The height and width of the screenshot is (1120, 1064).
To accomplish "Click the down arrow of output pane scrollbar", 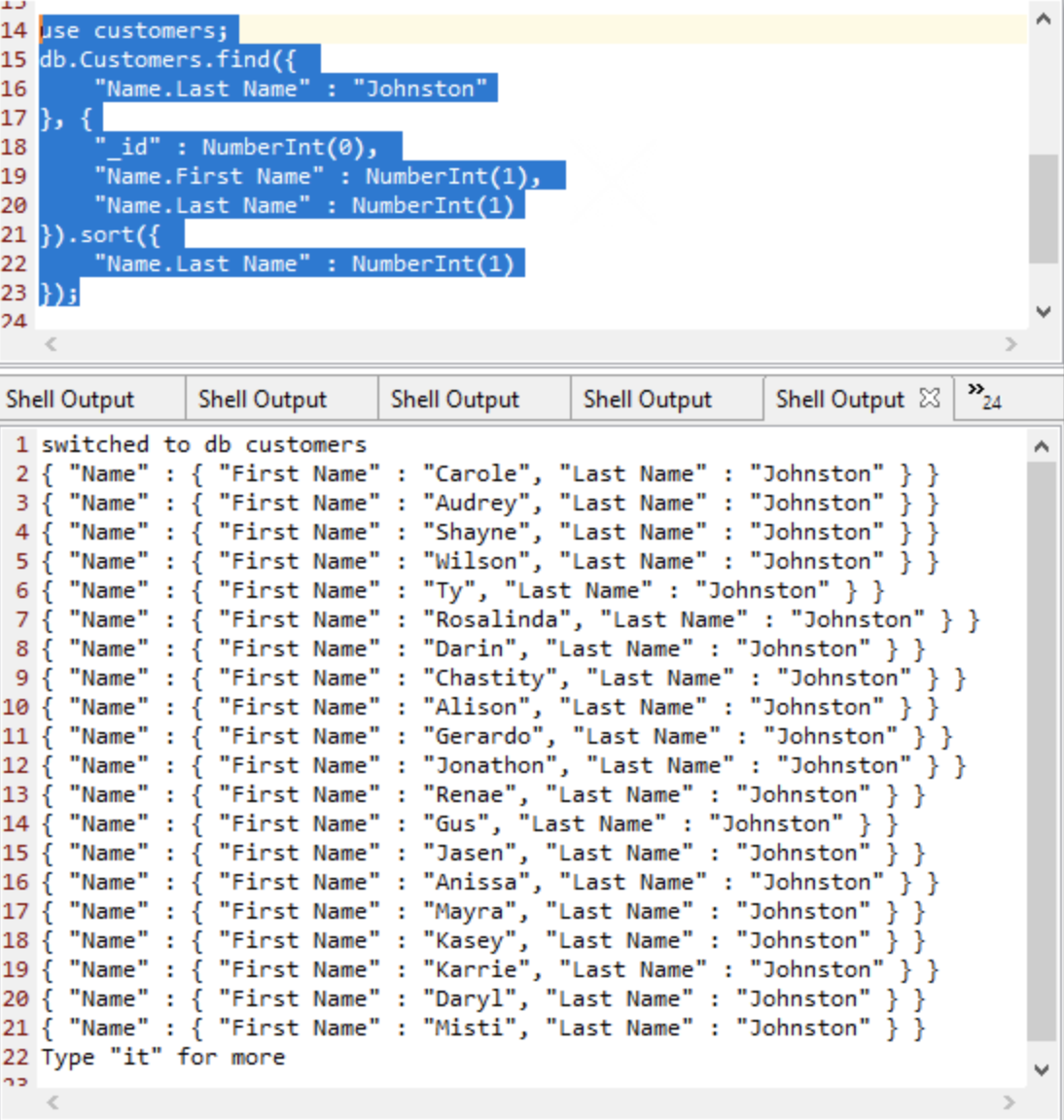I will [x=1042, y=1070].
